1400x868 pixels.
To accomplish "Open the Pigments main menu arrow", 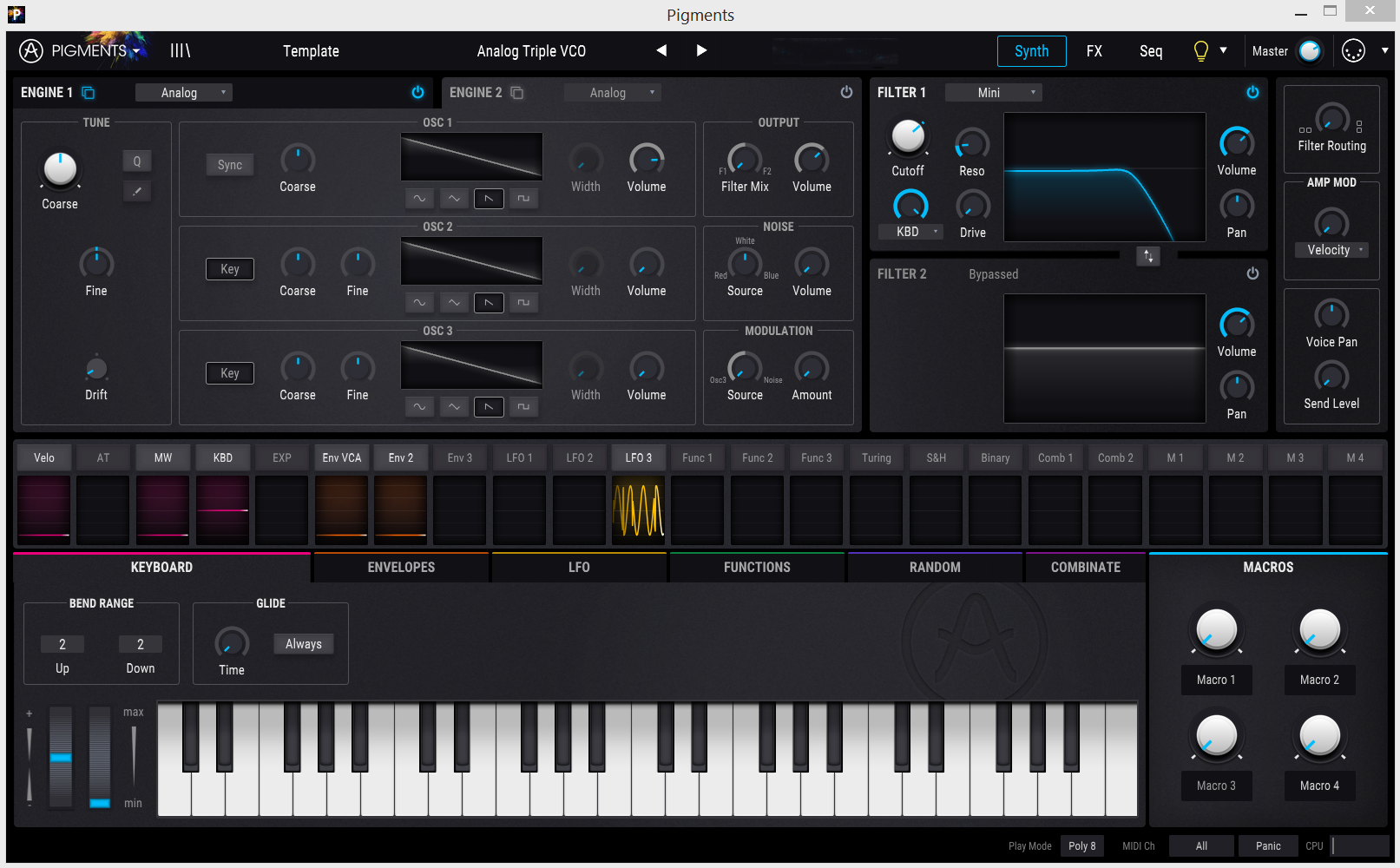I will [136, 52].
